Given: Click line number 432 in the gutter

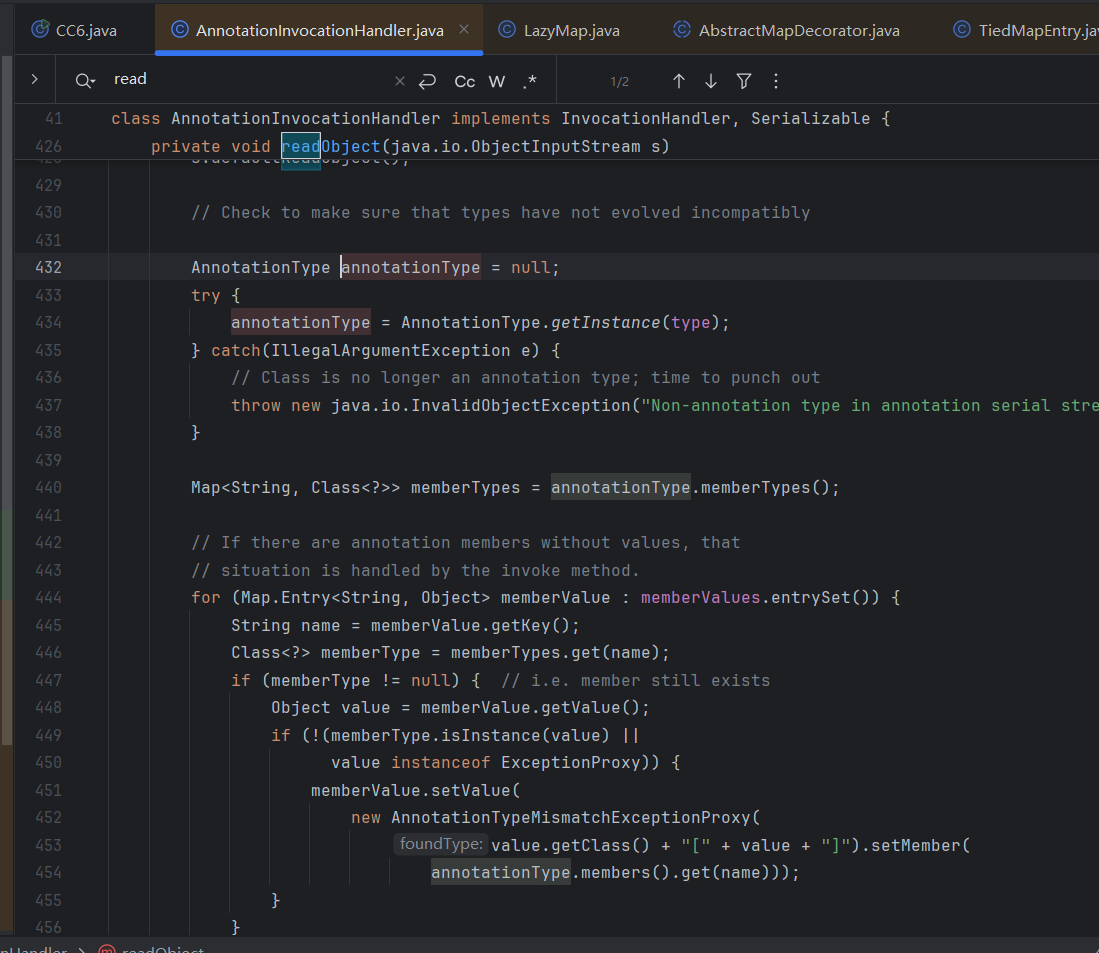Looking at the screenshot, I should coord(48,268).
